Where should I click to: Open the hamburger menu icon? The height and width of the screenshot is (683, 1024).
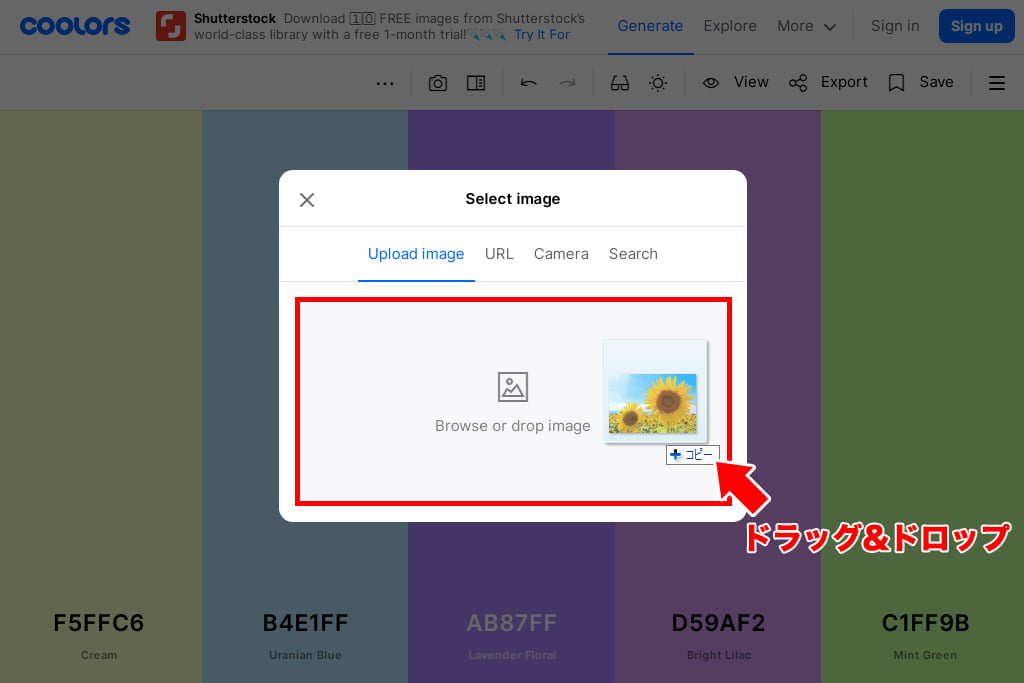(997, 83)
